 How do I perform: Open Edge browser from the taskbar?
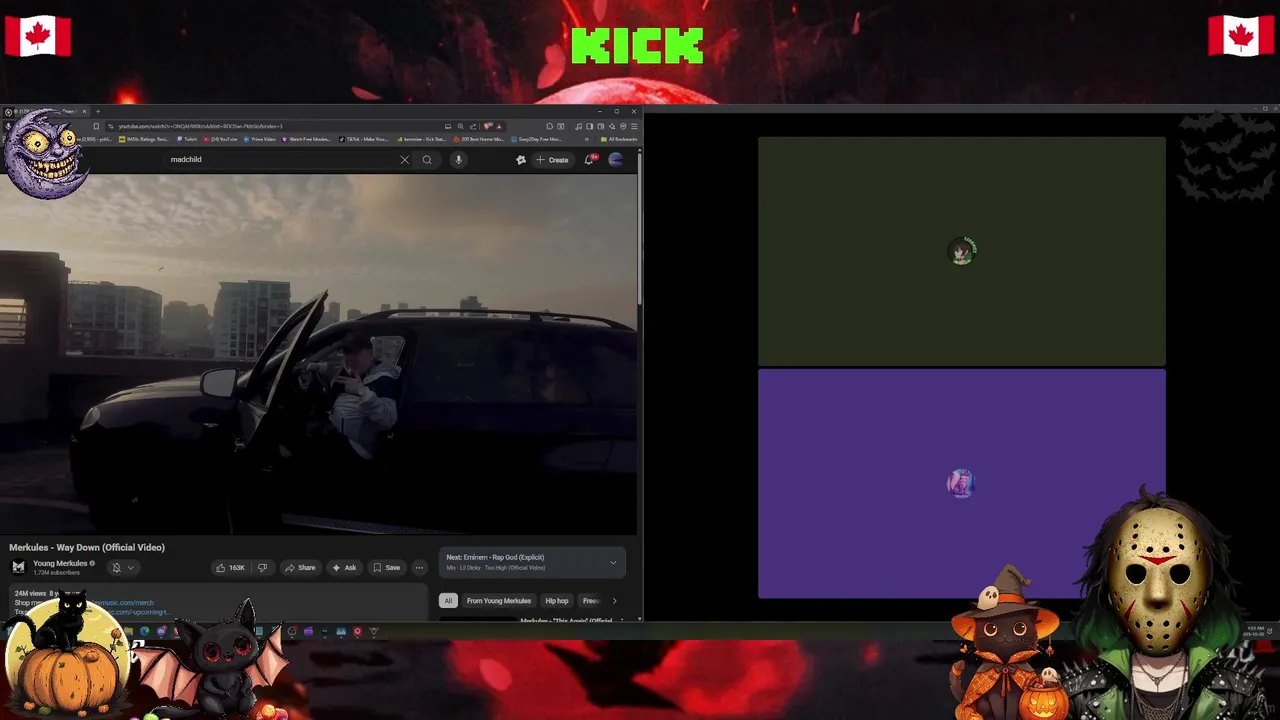tap(145, 631)
